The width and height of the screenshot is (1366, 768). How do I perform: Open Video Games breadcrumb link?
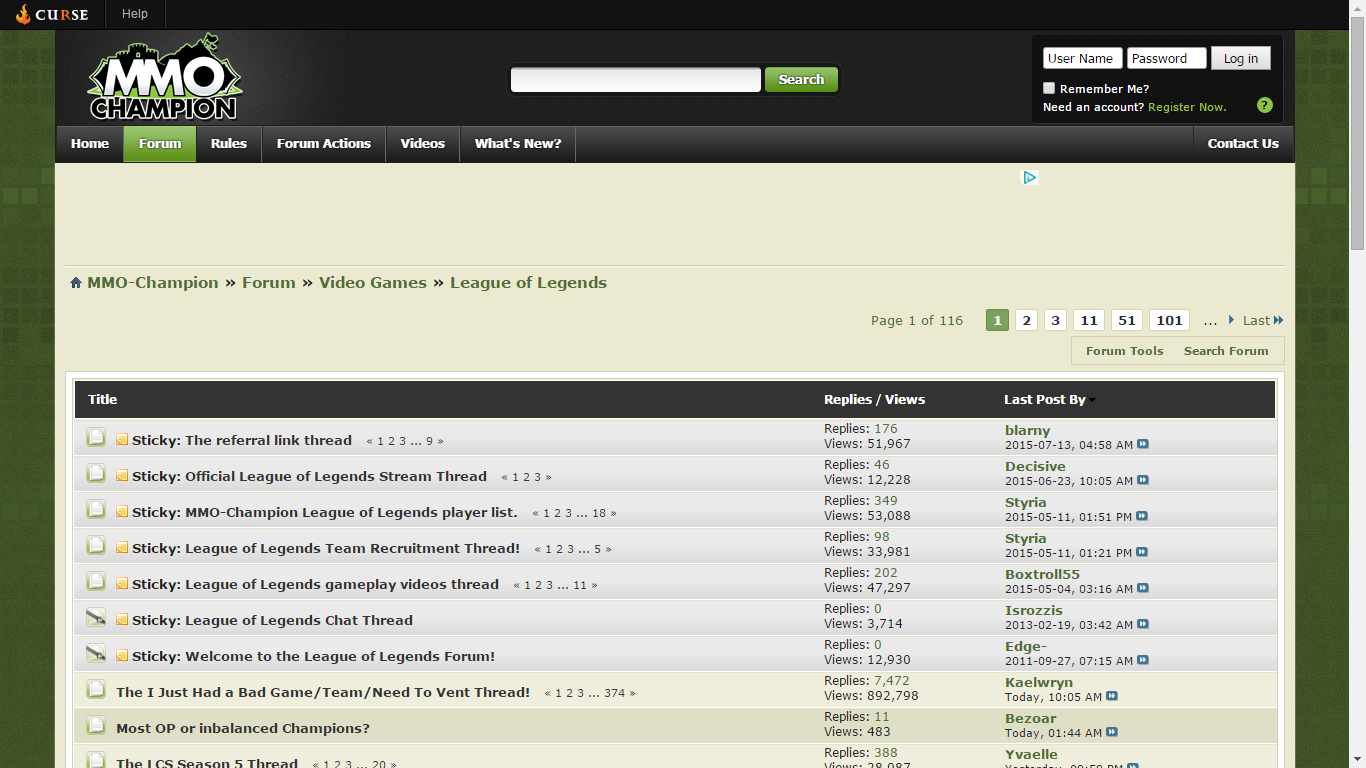[373, 283]
